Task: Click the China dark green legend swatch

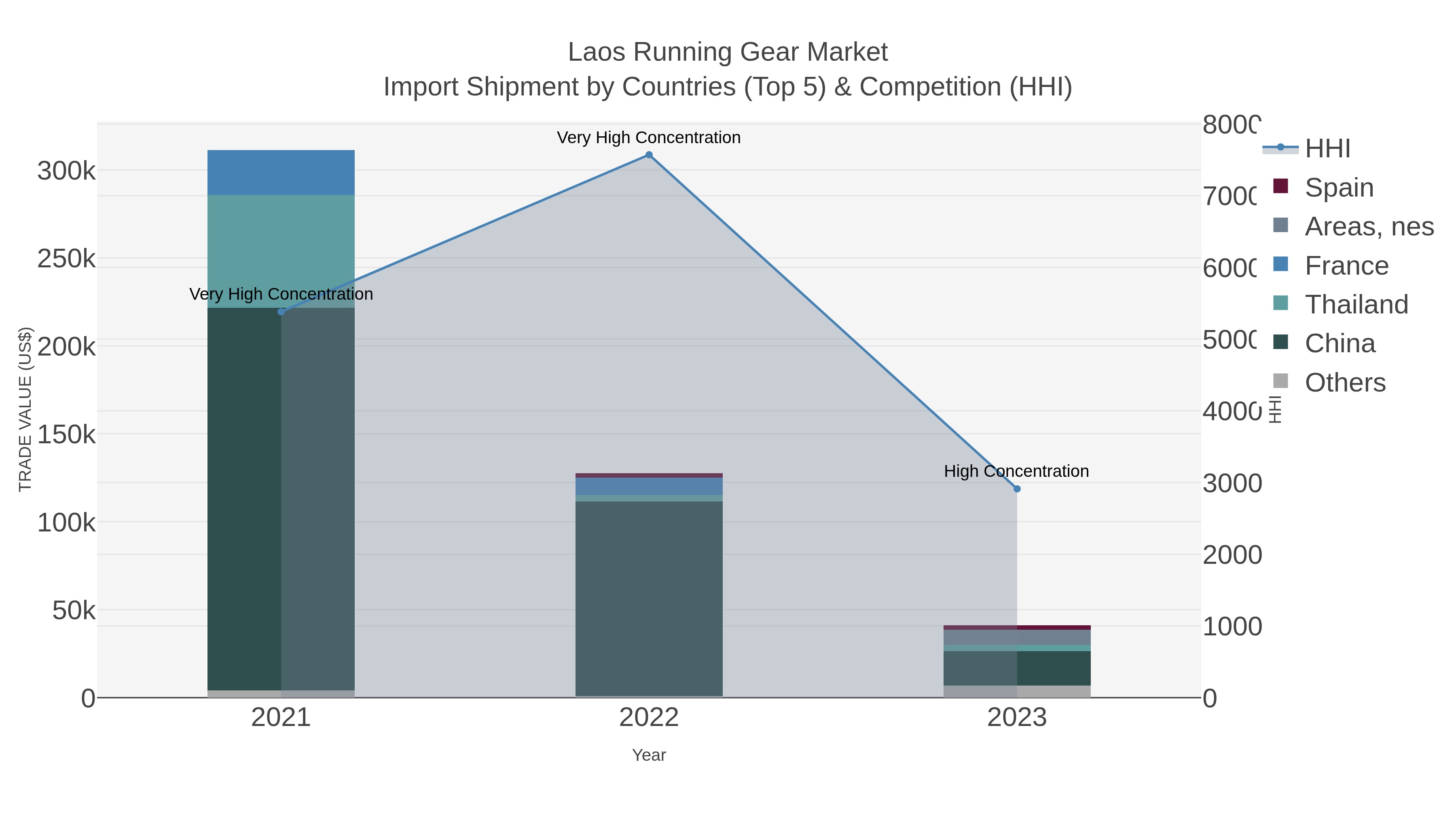Action: (1280, 342)
